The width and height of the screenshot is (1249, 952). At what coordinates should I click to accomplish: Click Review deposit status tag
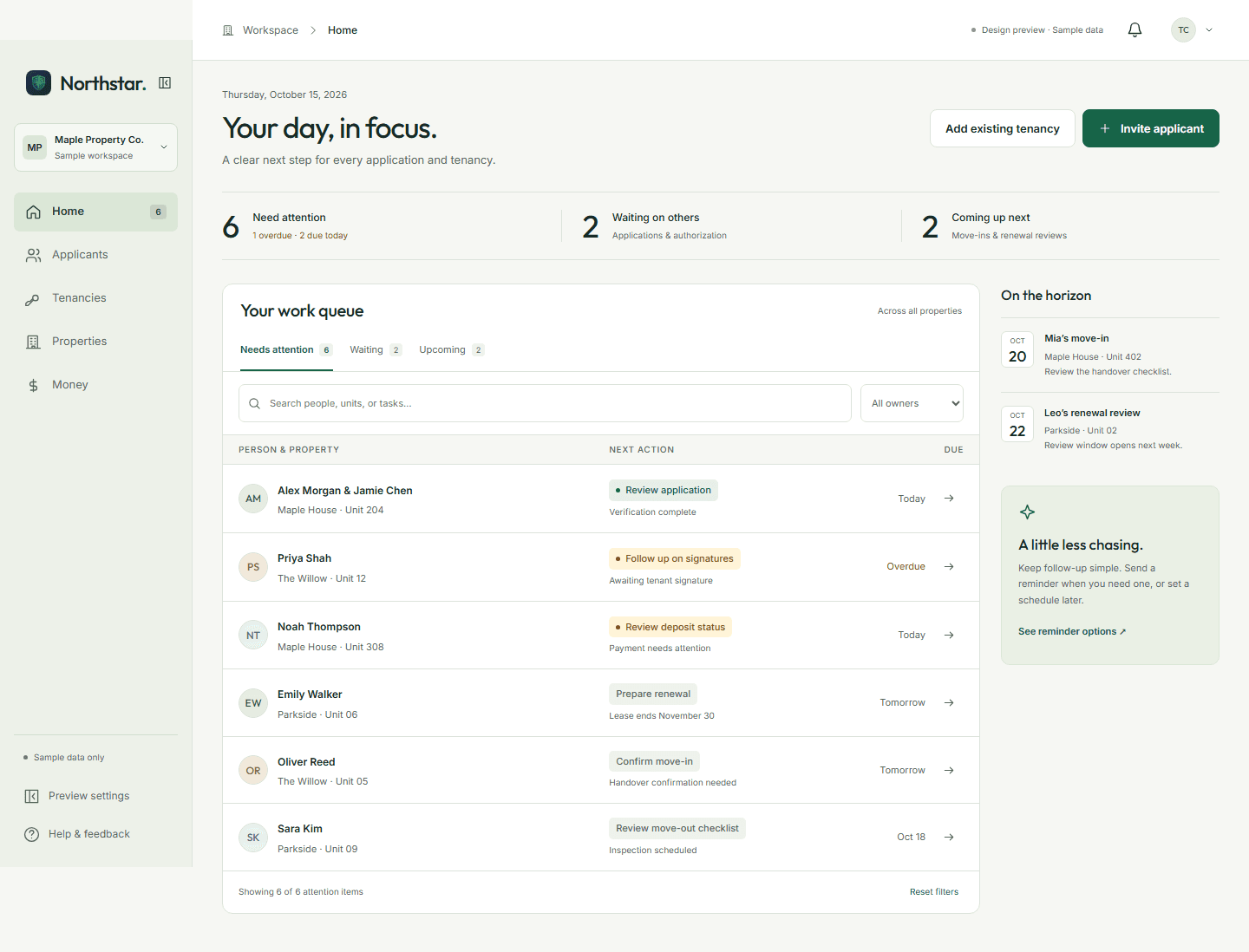[x=670, y=627]
